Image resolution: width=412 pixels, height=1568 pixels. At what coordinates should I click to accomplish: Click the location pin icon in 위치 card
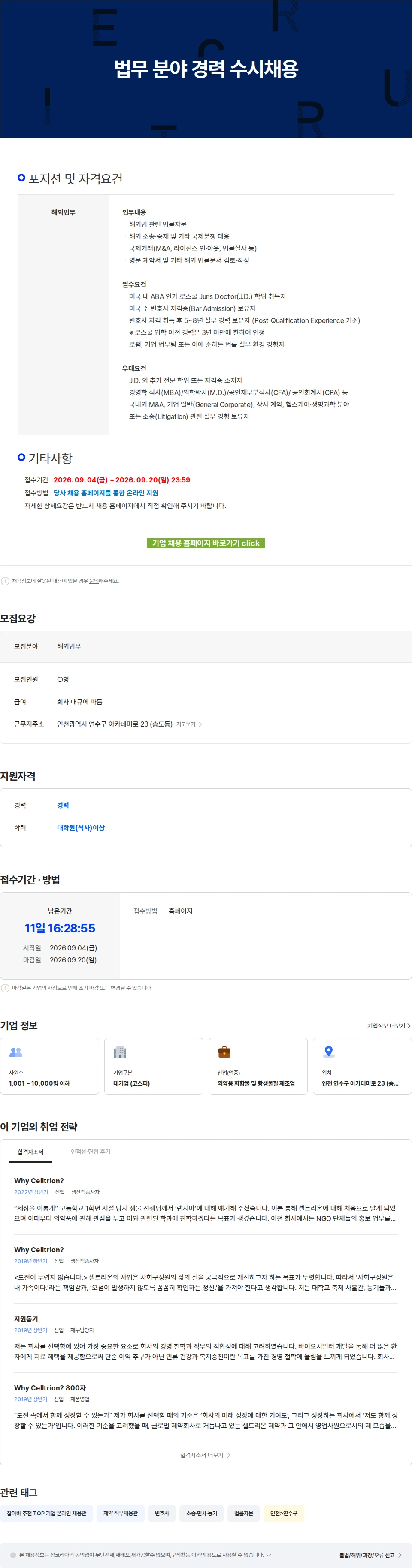[x=328, y=1052]
